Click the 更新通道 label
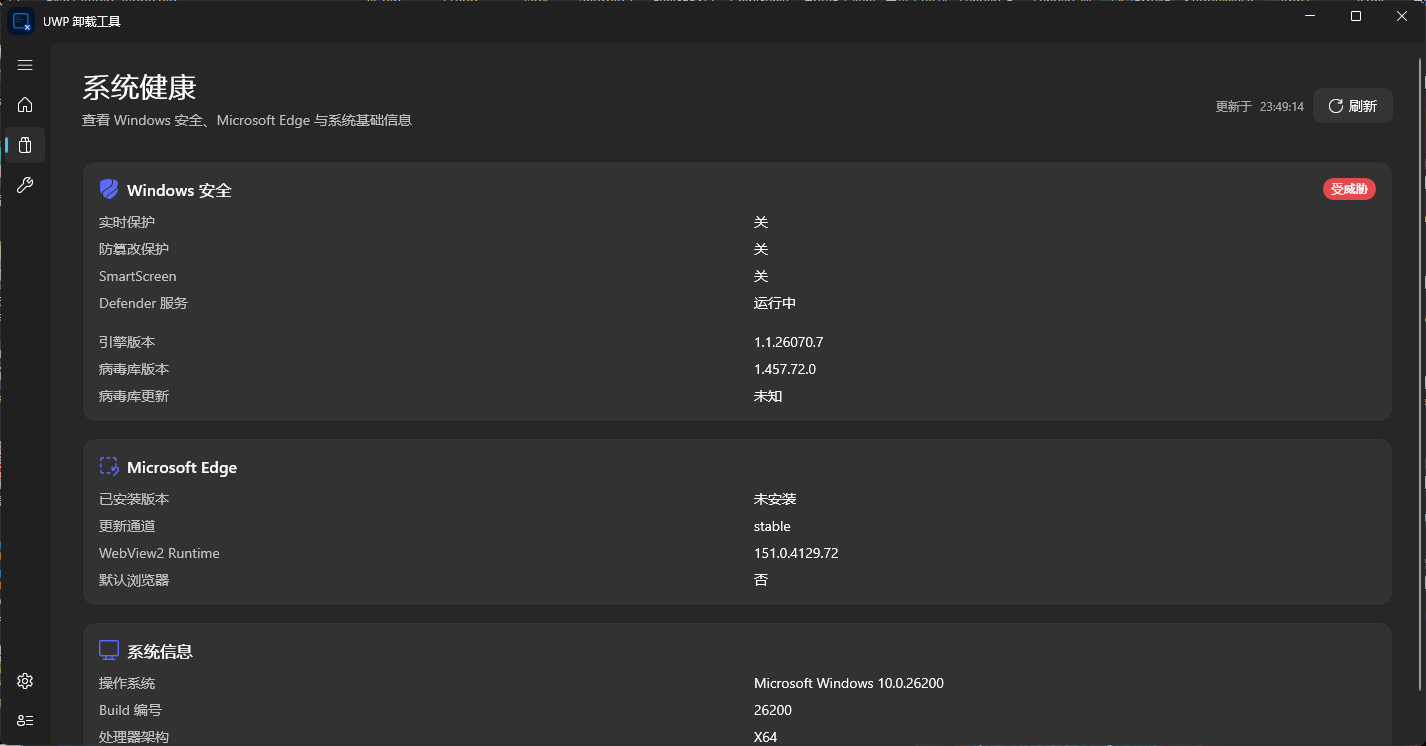 [127, 526]
